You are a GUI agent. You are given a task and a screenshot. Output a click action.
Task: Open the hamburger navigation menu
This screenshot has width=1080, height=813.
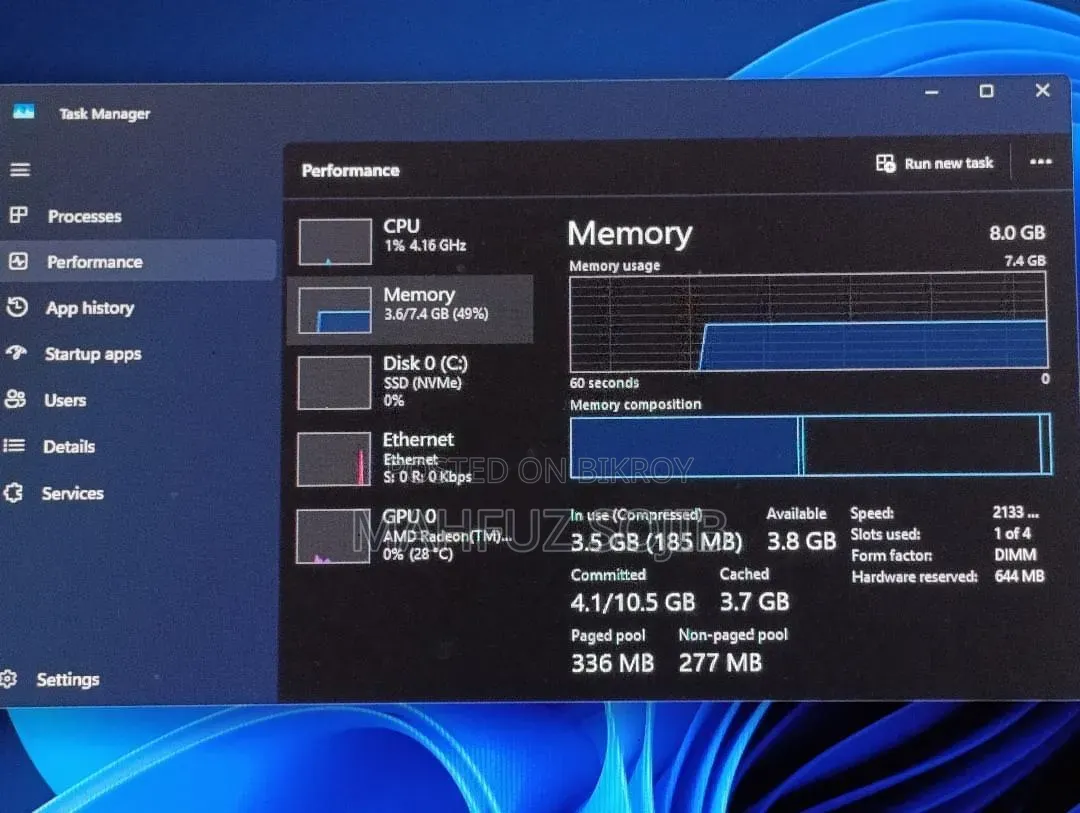click(x=20, y=169)
